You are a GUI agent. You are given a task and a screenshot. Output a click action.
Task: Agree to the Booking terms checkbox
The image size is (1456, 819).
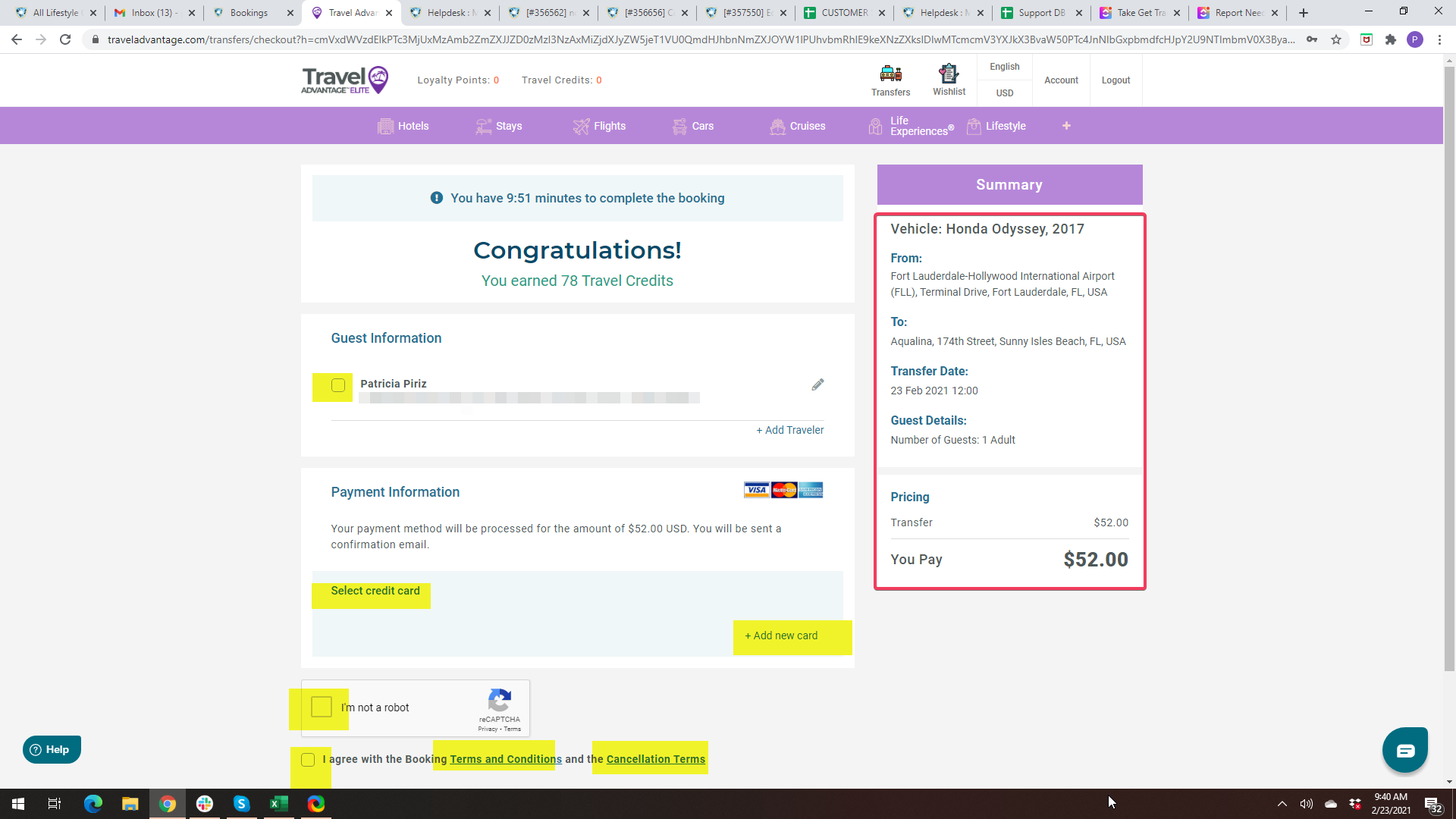(308, 760)
